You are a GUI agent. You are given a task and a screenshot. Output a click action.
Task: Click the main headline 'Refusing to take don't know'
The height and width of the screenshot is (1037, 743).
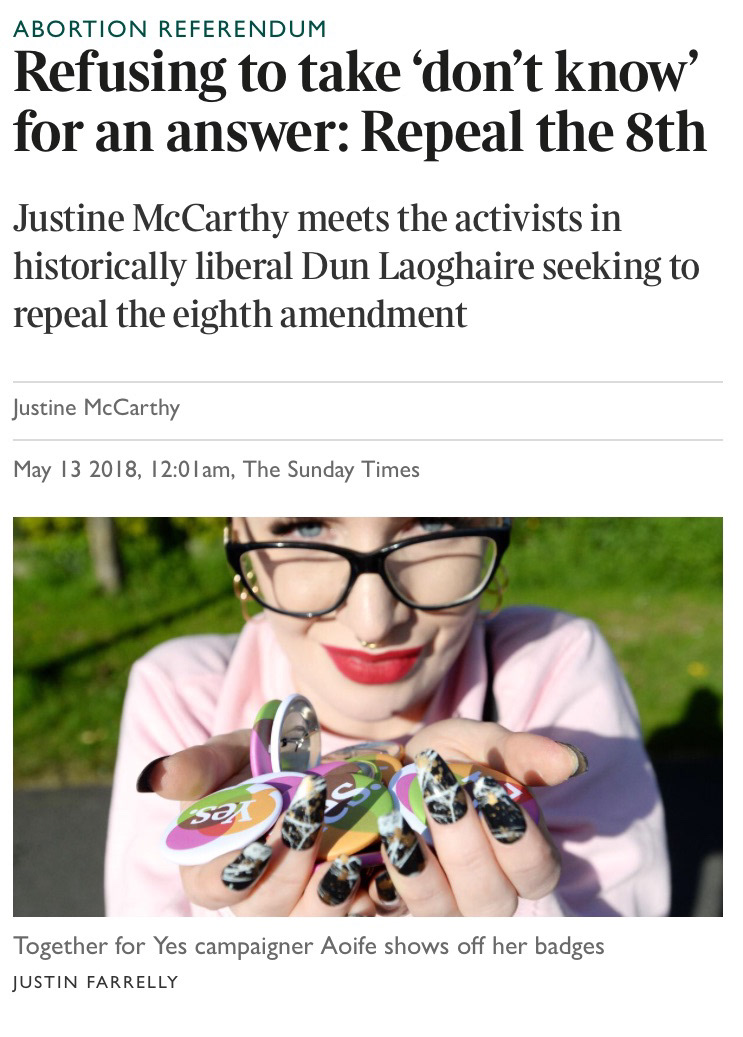click(x=356, y=72)
